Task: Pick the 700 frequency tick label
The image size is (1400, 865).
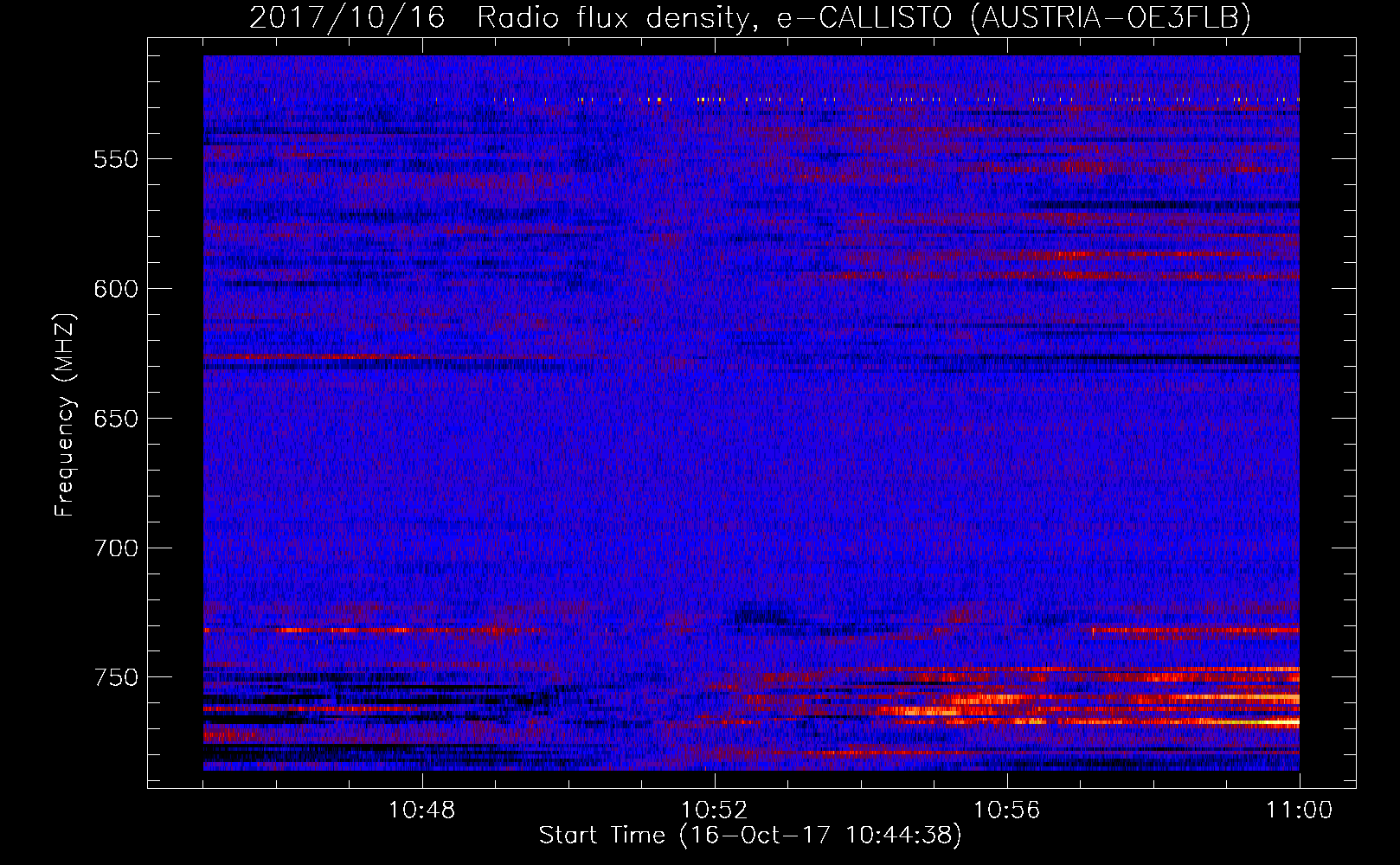Action: pos(116,548)
